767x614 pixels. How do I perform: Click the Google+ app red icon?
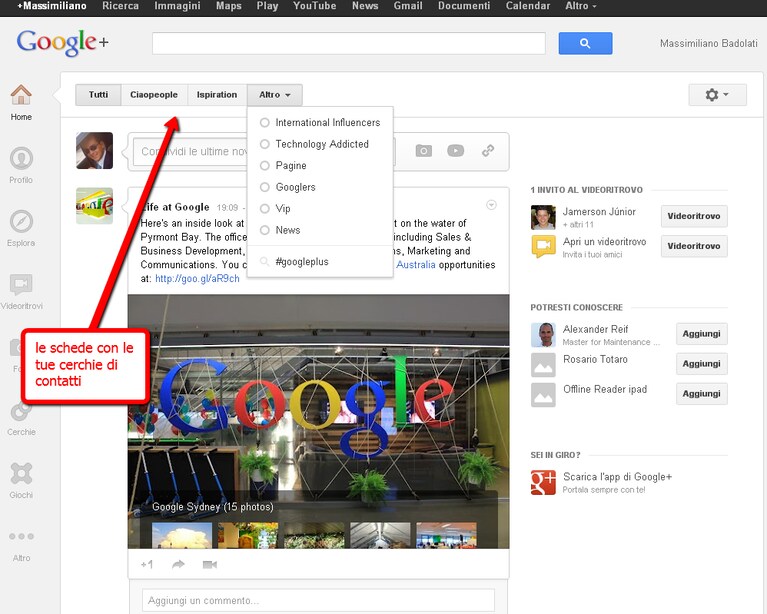(x=543, y=482)
